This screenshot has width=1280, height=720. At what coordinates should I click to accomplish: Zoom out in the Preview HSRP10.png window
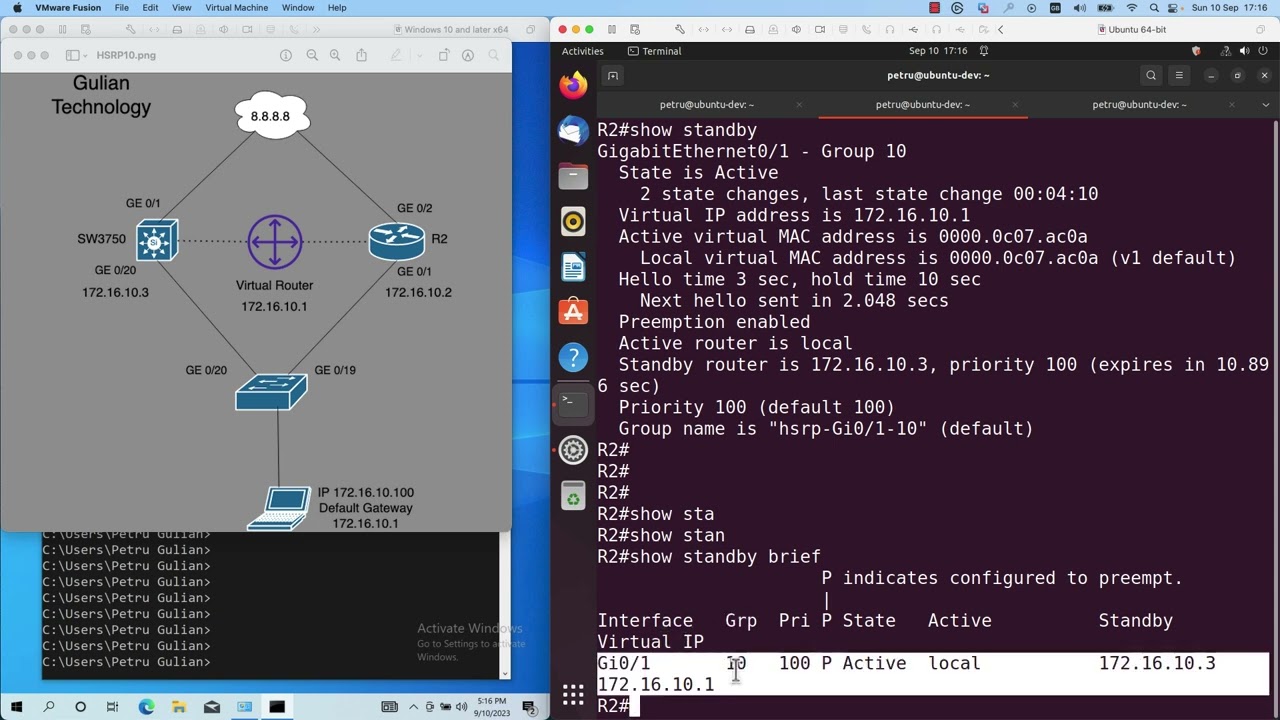[x=312, y=55]
